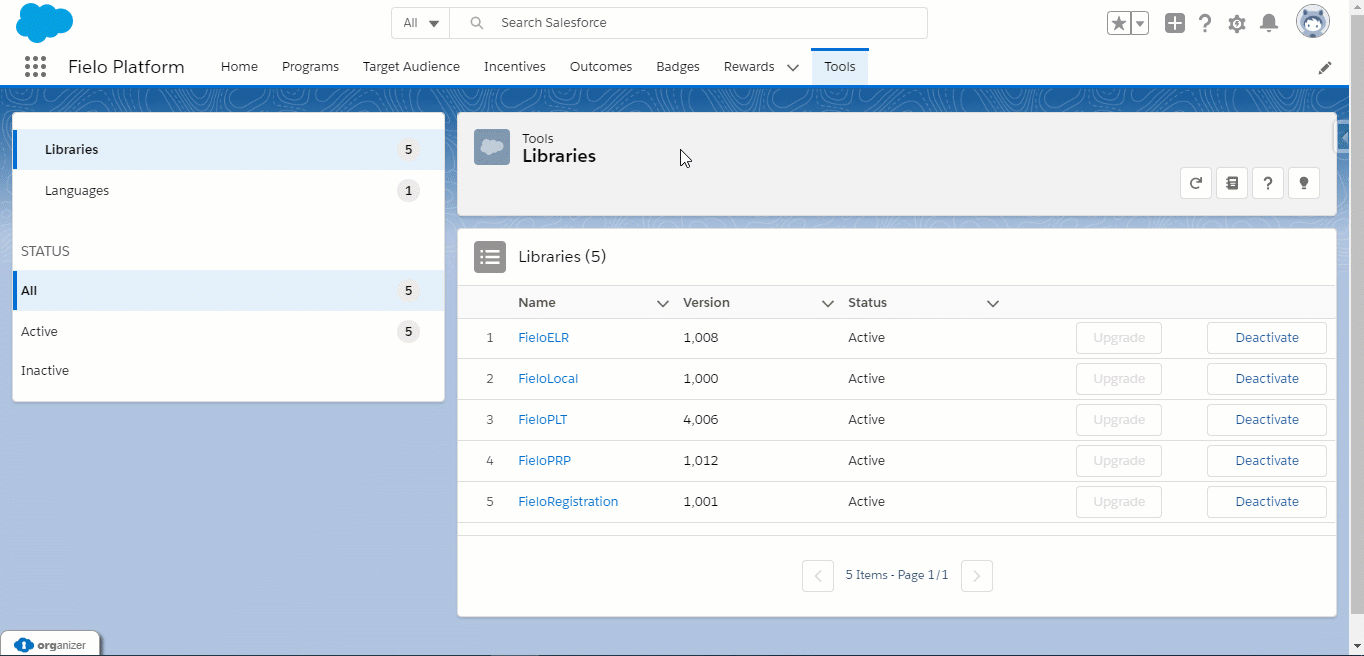The width and height of the screenshot is (1364, 656).
Task: Click in the Search Salesforce field
Action: click(689, 23)
